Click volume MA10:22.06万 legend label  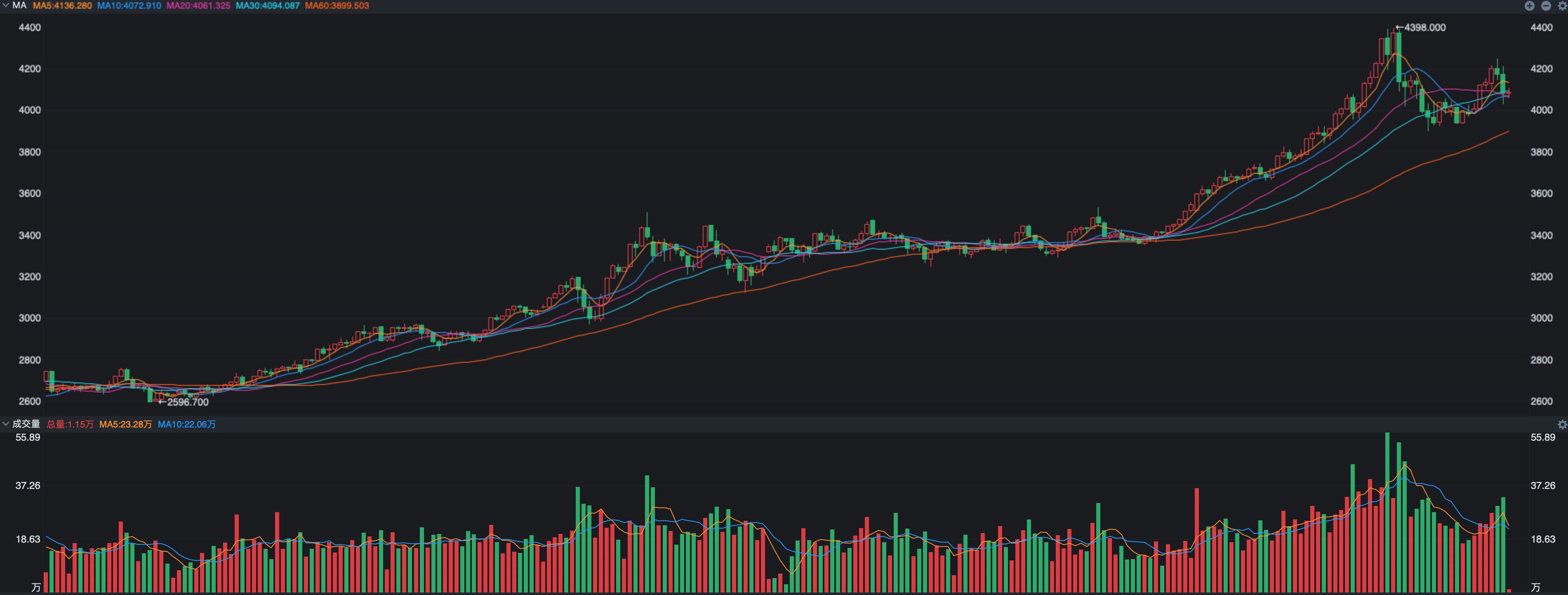coord(186,425)
